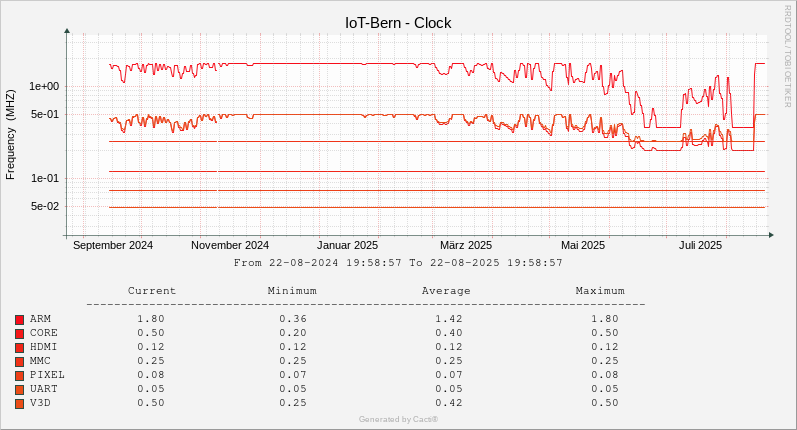The width and height of the screenshot is (797, 430).
Task: Click CORE average value 0.40
Action: pyautogui.click(x=449, y=333)
